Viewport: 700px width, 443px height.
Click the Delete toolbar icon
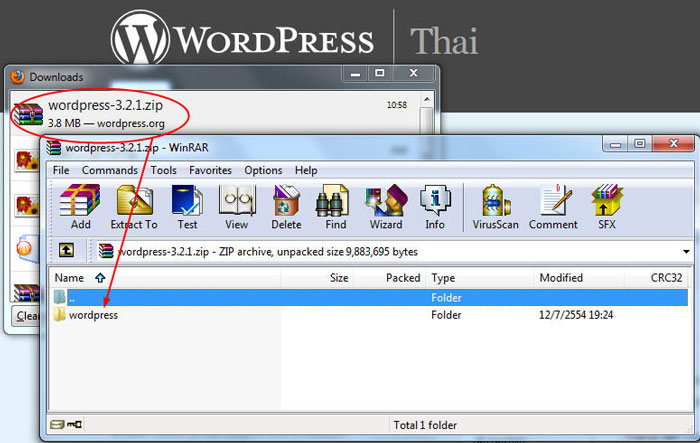coord(286,206)
